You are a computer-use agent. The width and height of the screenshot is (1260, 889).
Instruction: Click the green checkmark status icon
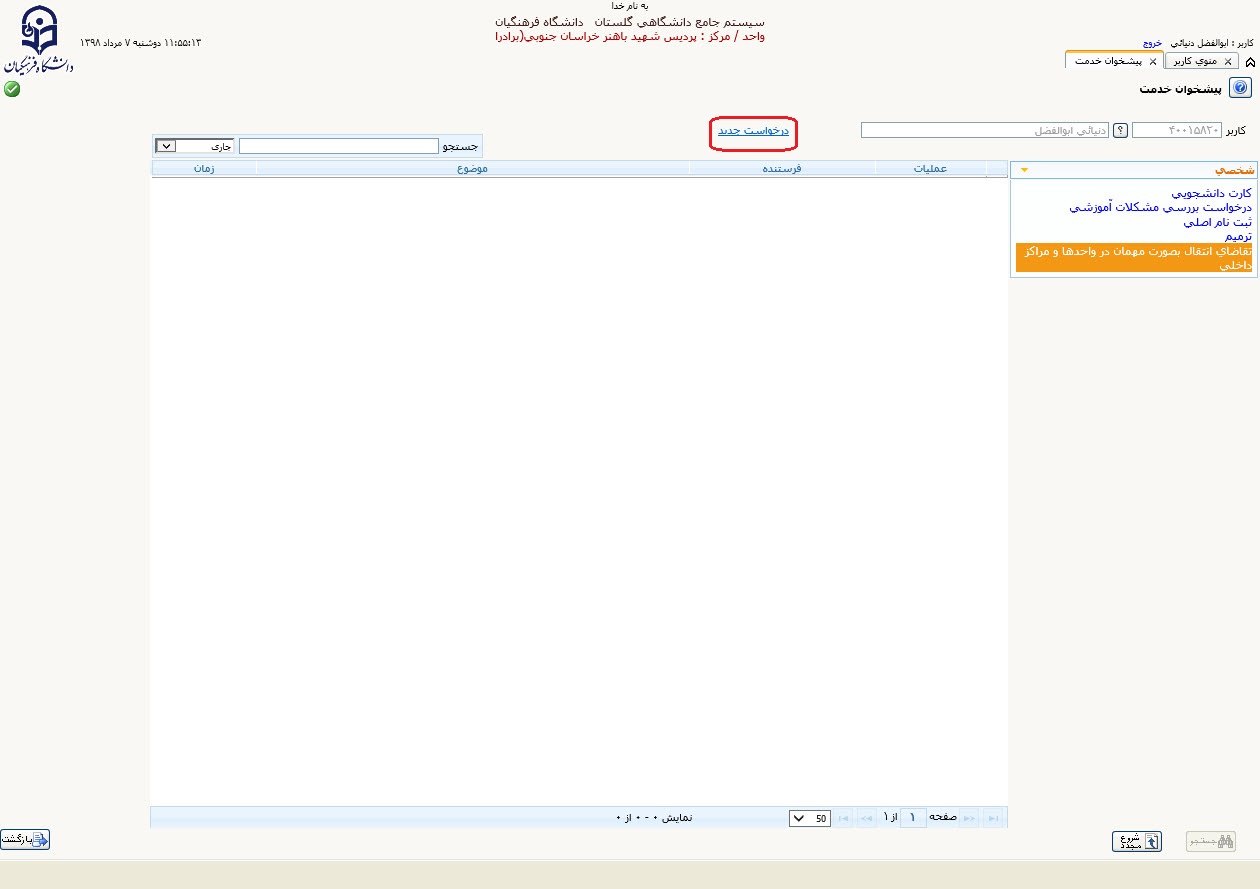[12, 89]
